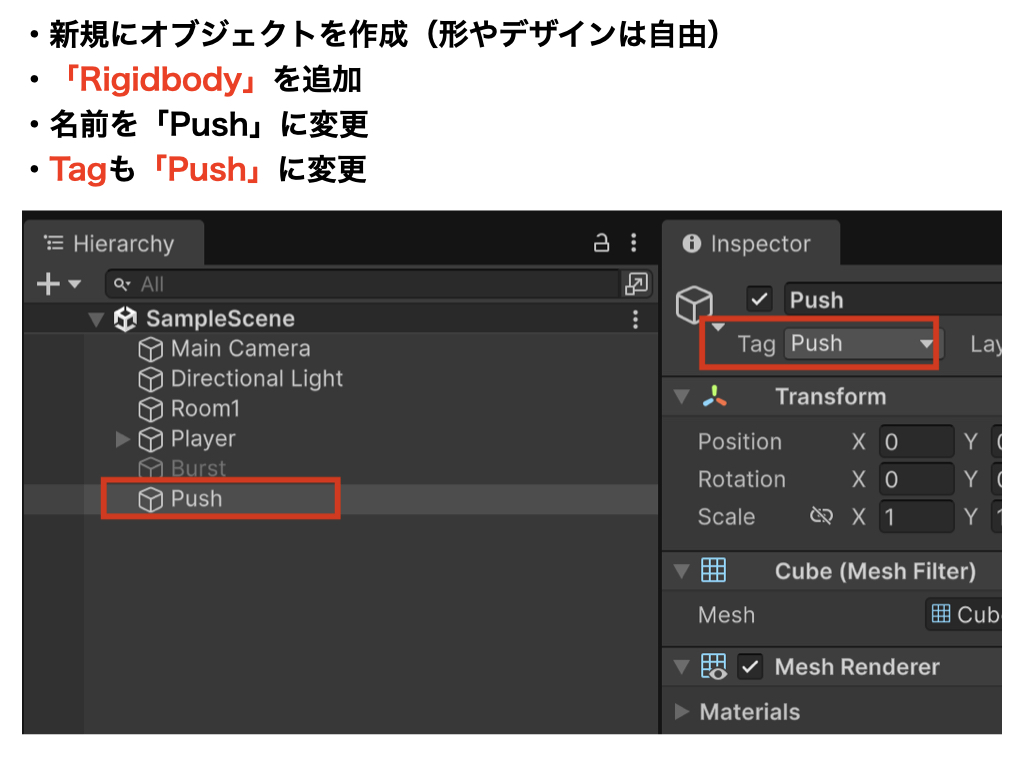Screen dimensions: 1024x768
Task: Click the Mesh Filter component grid icon
Action: click(x=713, y=571)
